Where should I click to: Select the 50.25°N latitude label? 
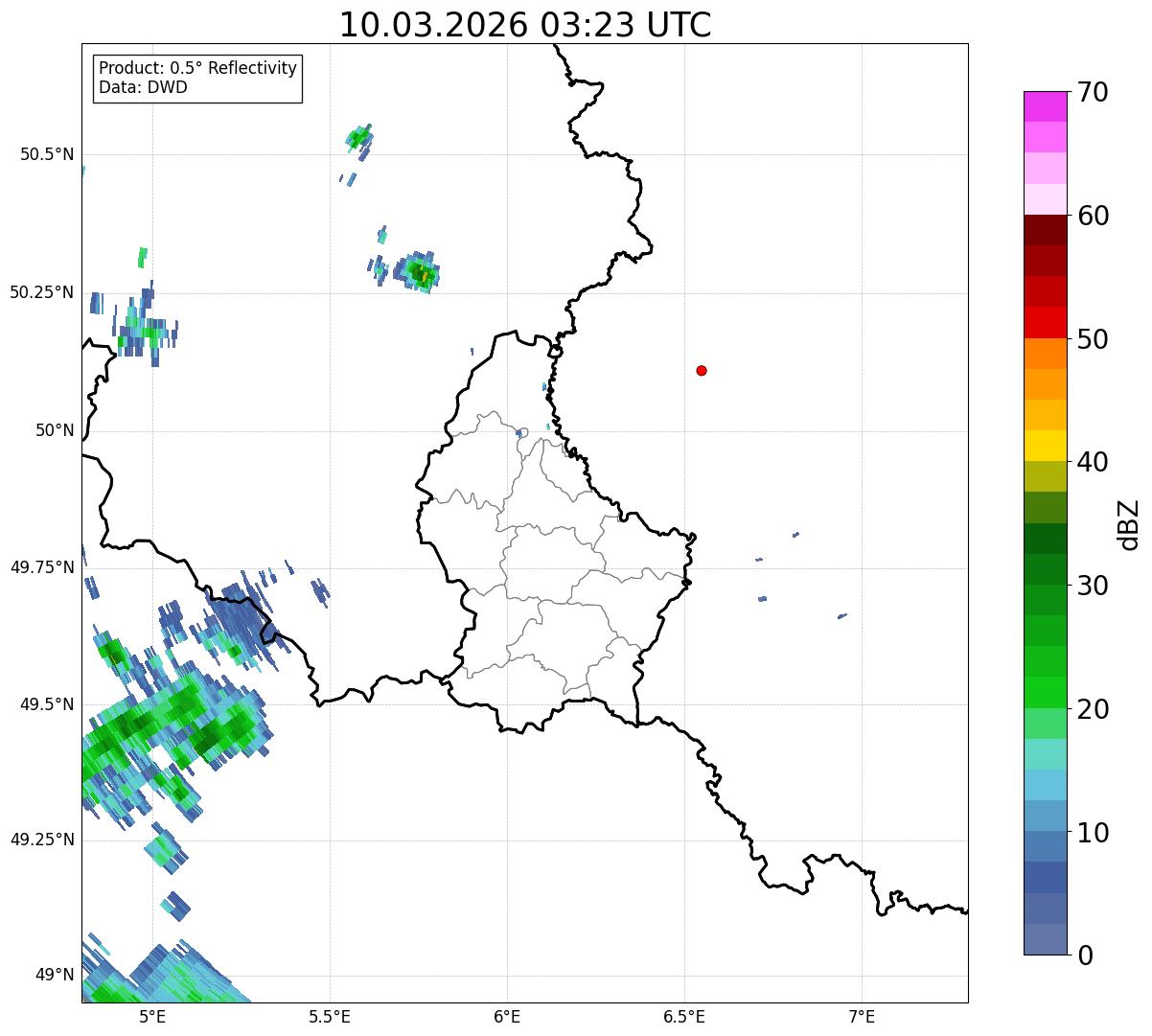coord(41,292)
